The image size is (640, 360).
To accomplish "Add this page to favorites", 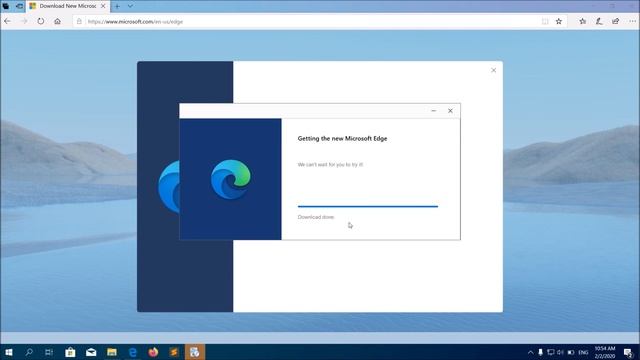I will 559,22.
